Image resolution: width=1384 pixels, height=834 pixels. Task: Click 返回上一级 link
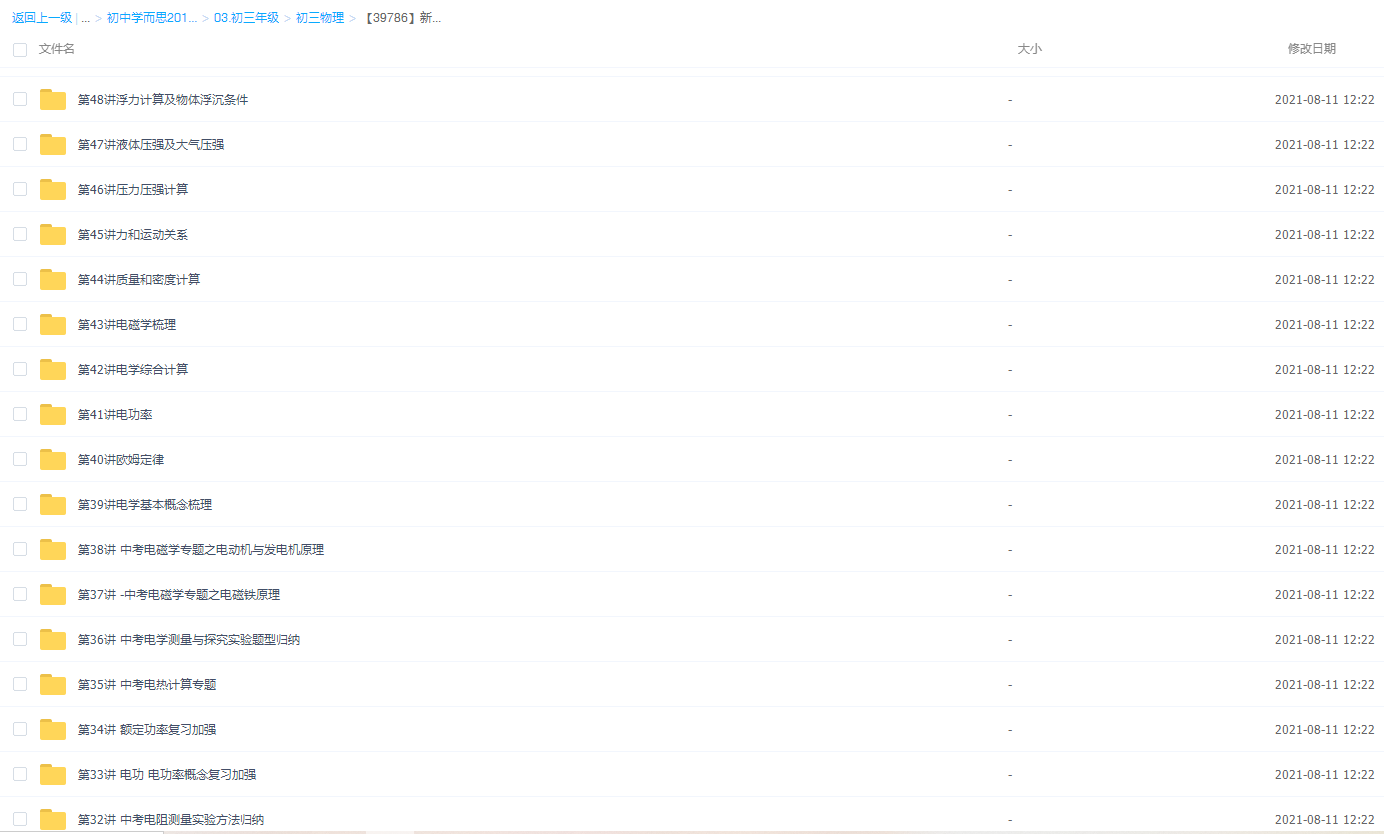pos(42,18)
